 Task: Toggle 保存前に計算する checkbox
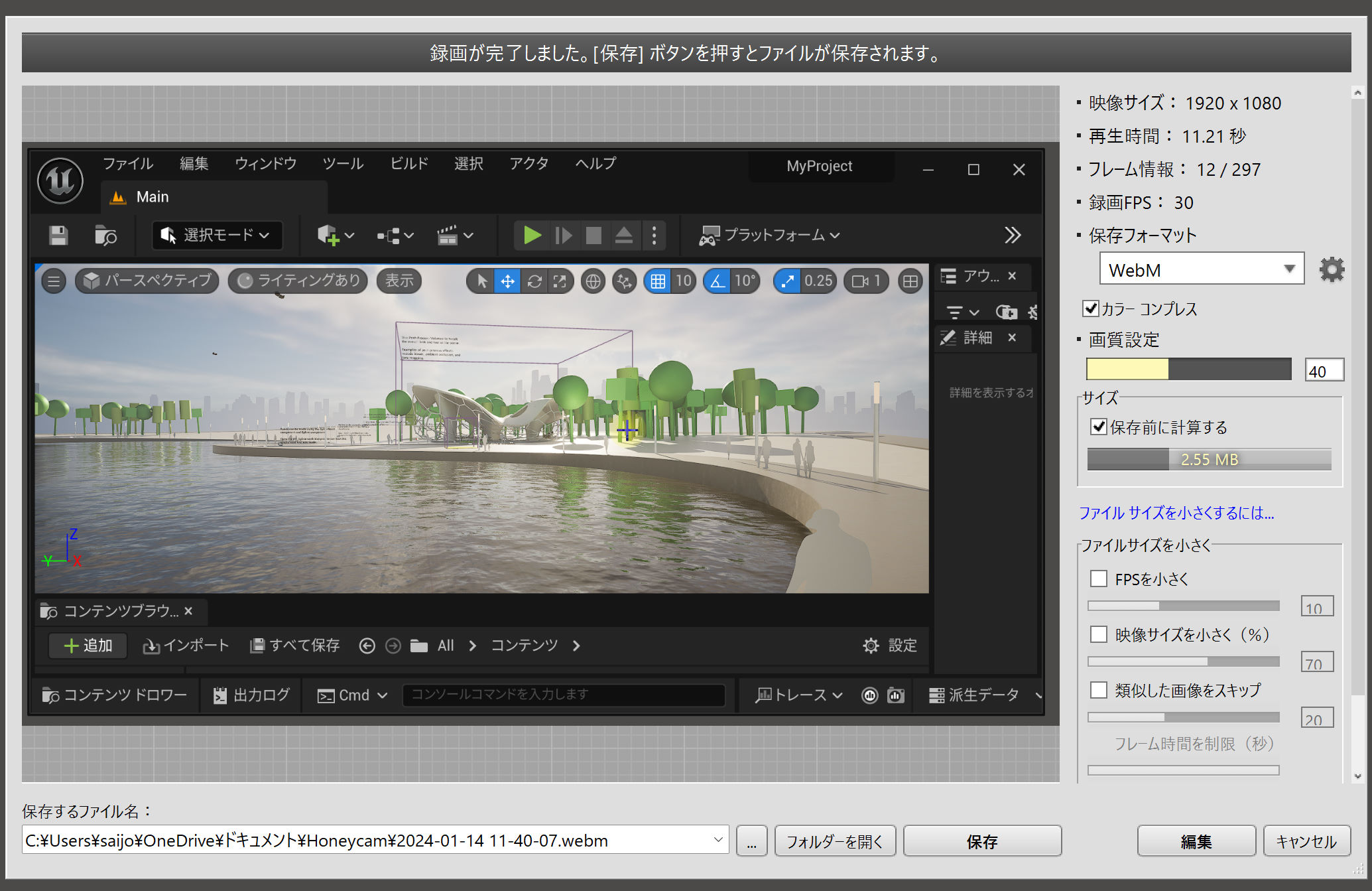(1099, 427)
